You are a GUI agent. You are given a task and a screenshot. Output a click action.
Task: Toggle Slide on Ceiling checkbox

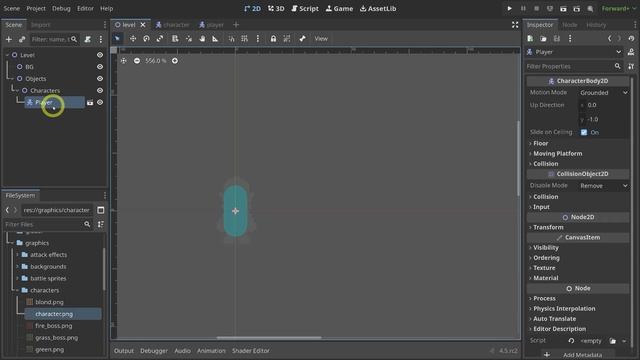click(x=584, y=132)
